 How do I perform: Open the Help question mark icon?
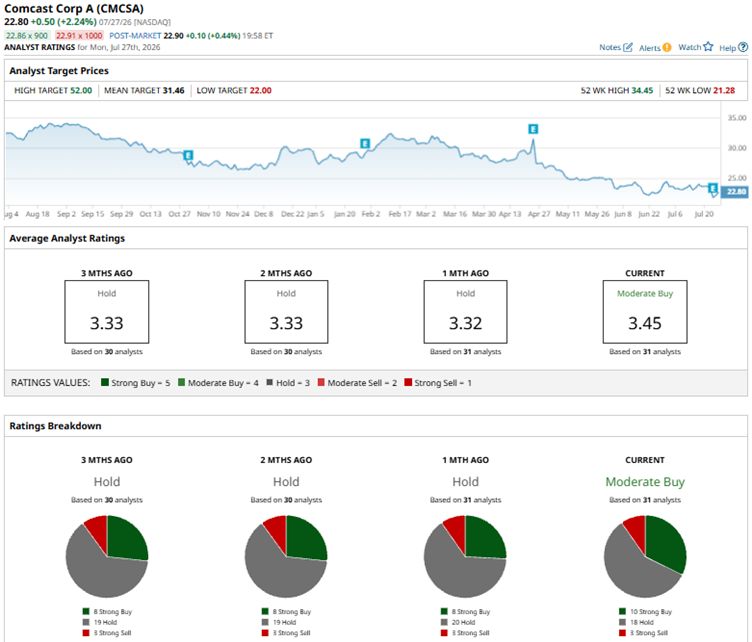(x=743, y=47)
